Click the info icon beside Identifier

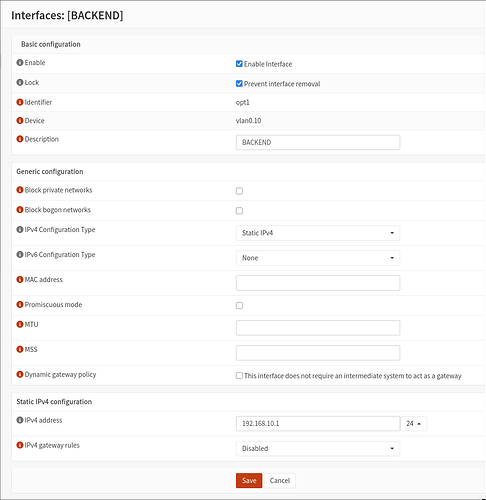pyautogui.click(x=20, y=102)
